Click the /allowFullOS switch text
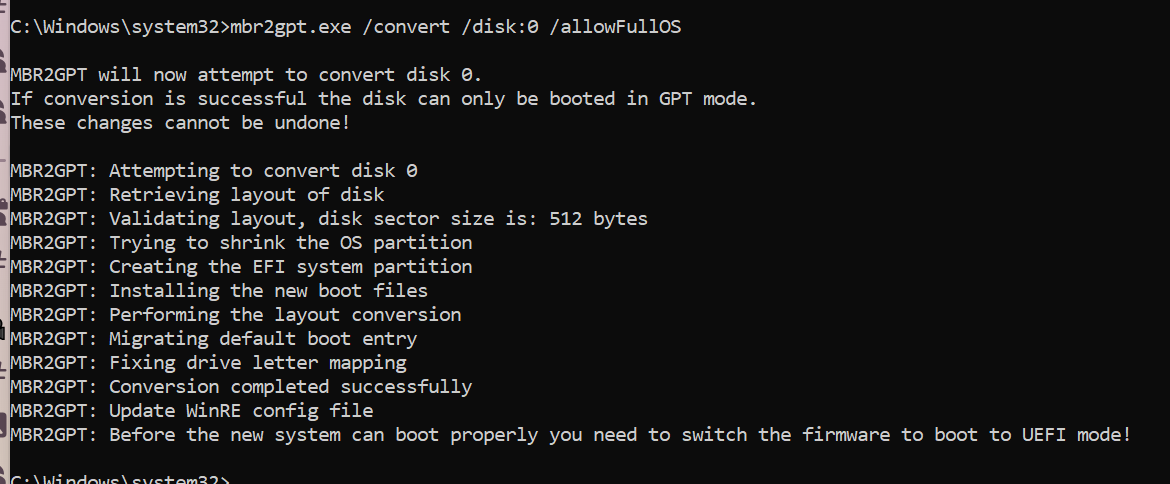The image size is (1170, 484). 615,27
